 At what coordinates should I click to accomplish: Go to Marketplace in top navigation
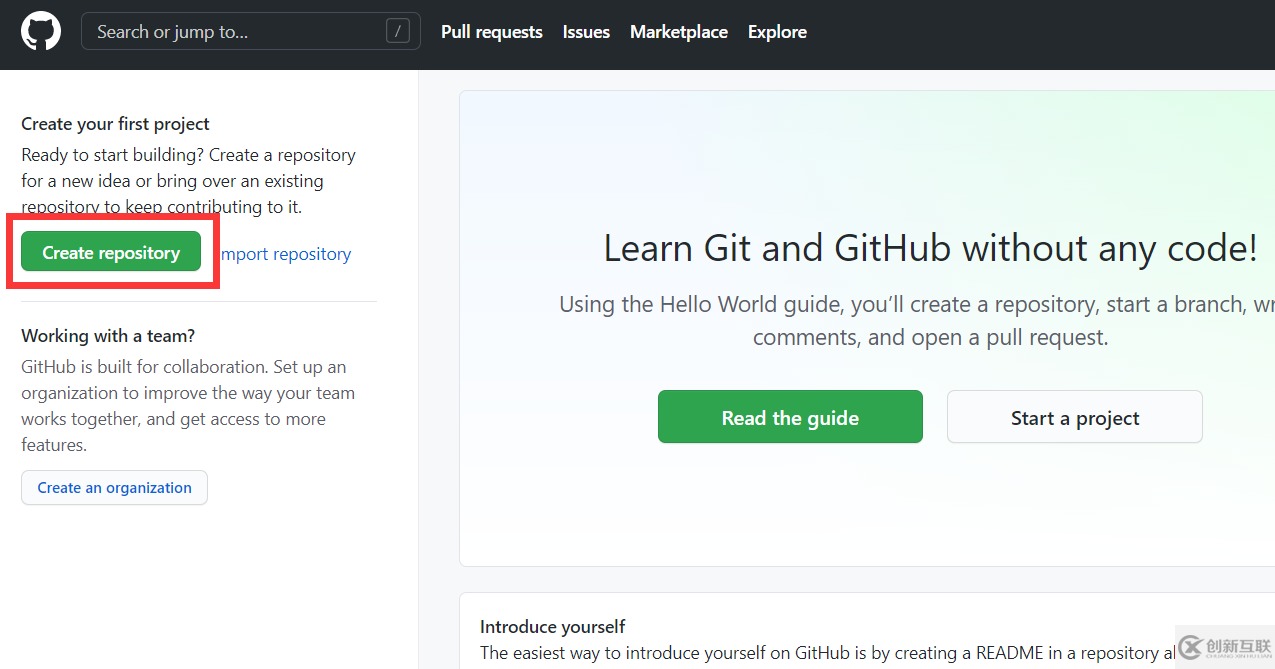tap(679, 32)
